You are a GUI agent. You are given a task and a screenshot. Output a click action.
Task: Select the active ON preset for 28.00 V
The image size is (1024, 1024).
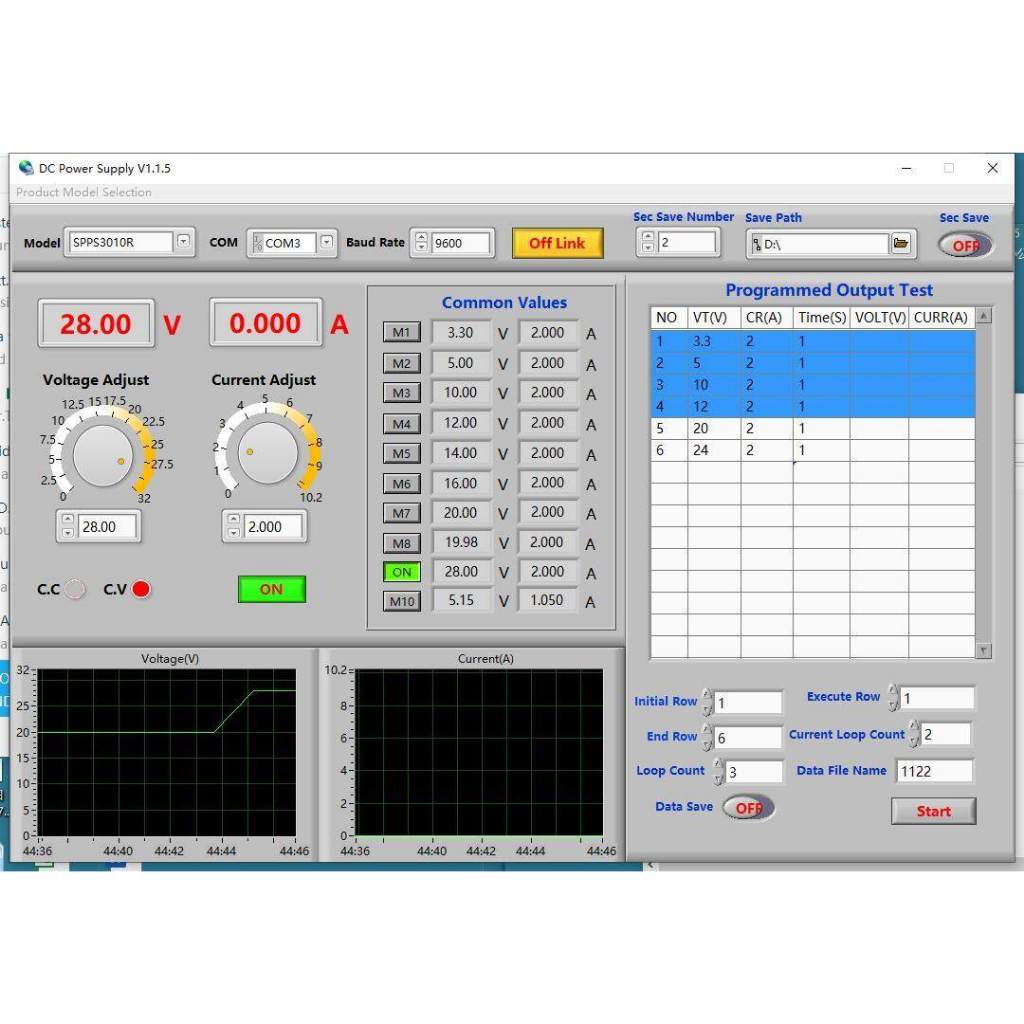pos(402,572)
